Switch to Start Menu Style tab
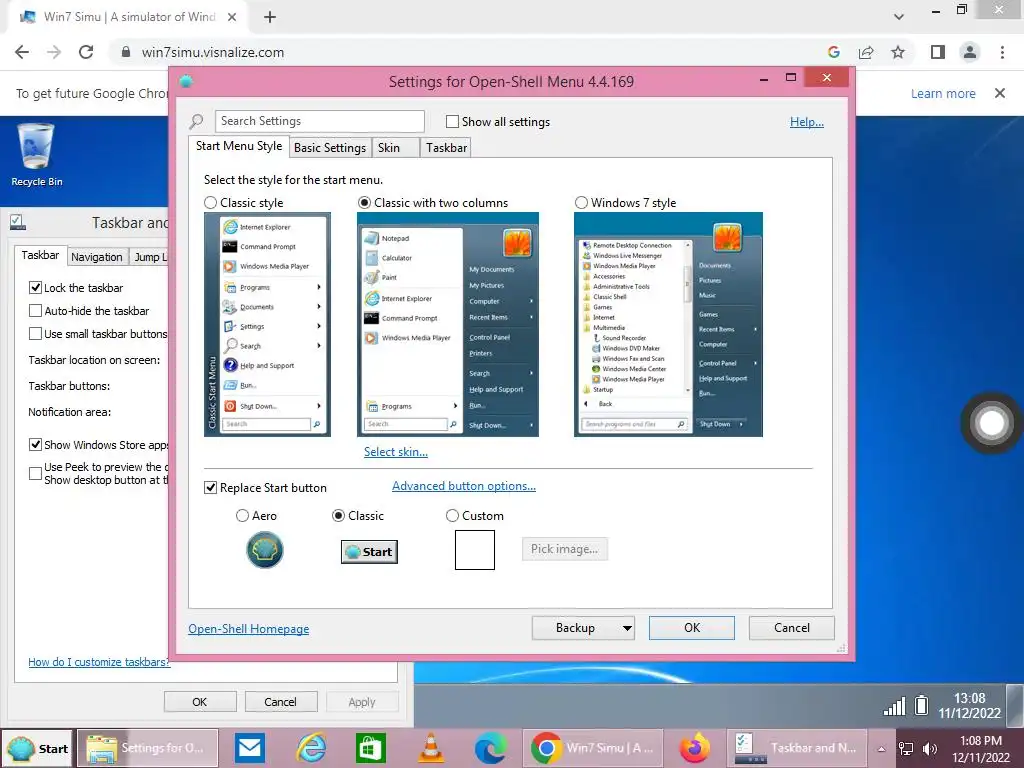The width and height of the screenshot is (1024, 768). click(239, 146)
